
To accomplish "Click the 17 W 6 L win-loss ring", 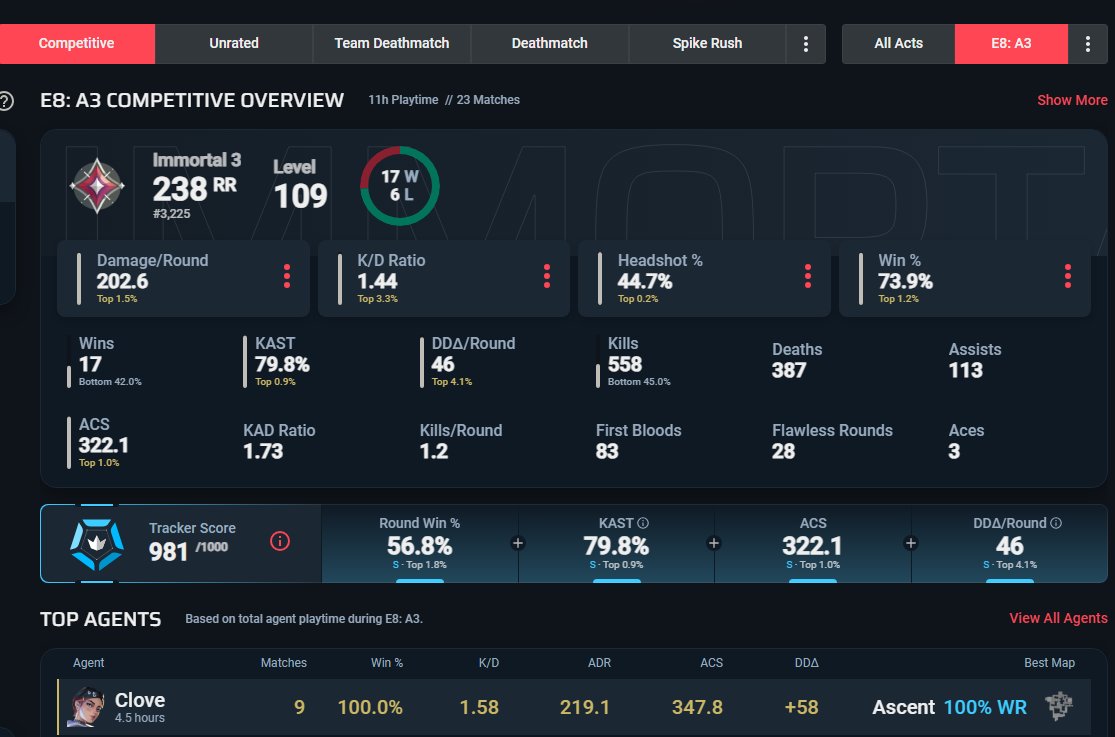I will click(400, 186).
